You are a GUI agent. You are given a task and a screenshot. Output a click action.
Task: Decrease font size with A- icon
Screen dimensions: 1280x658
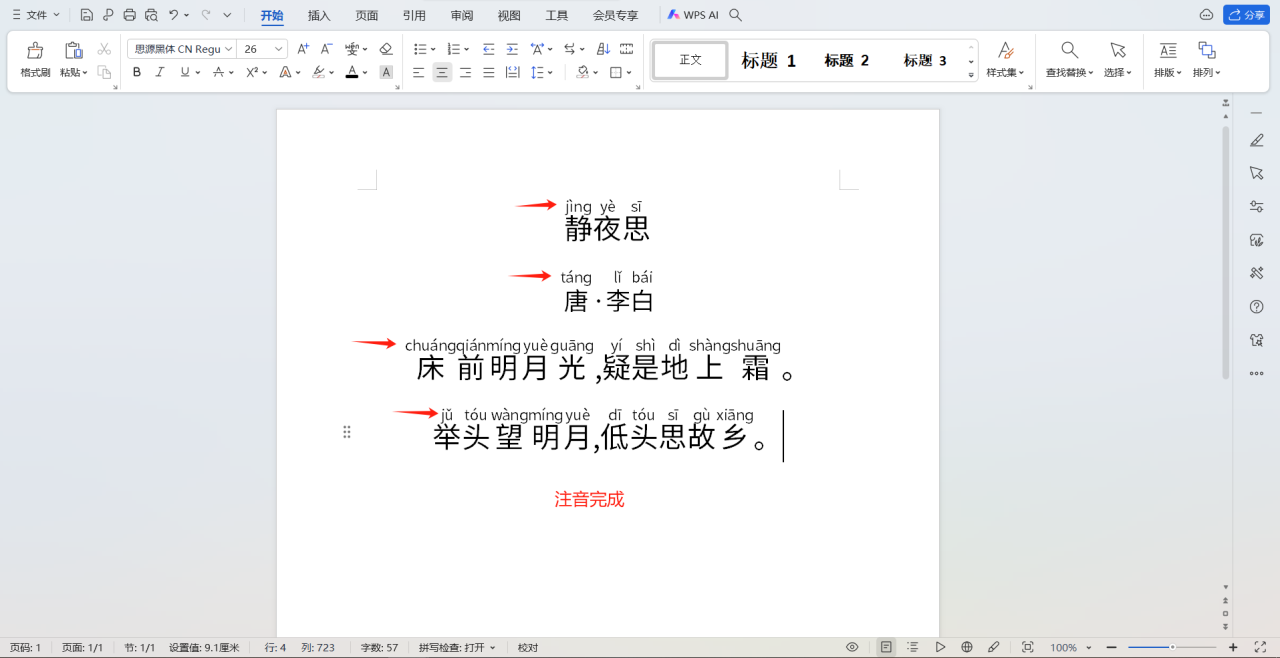(x=326, y=49)
